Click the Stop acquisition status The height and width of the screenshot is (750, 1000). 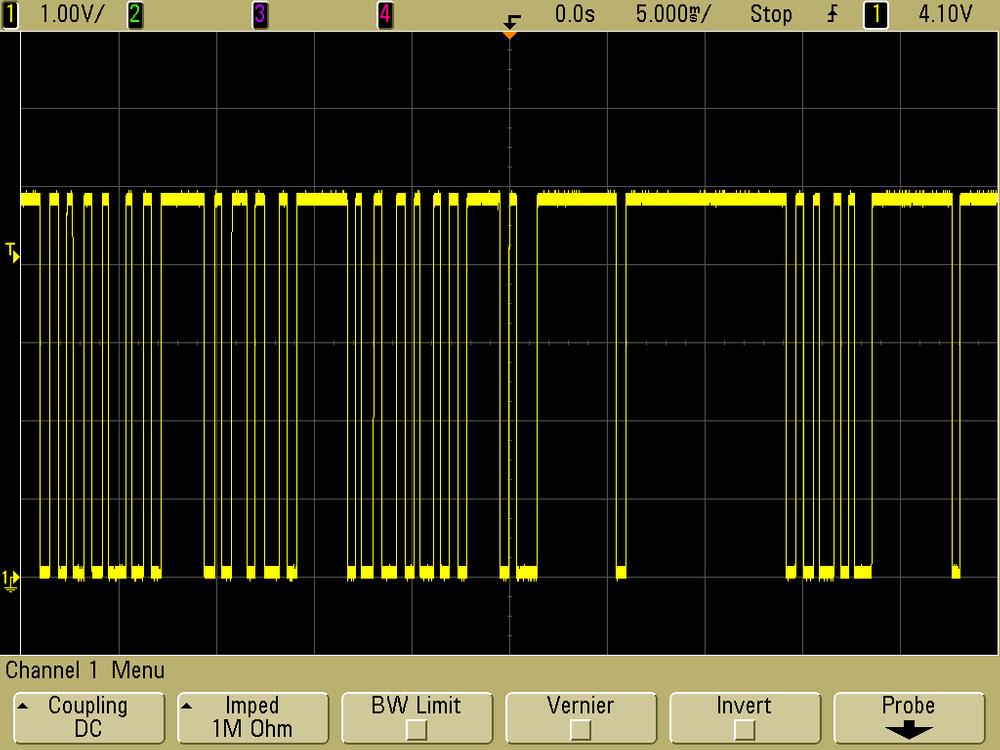[770, 14]
